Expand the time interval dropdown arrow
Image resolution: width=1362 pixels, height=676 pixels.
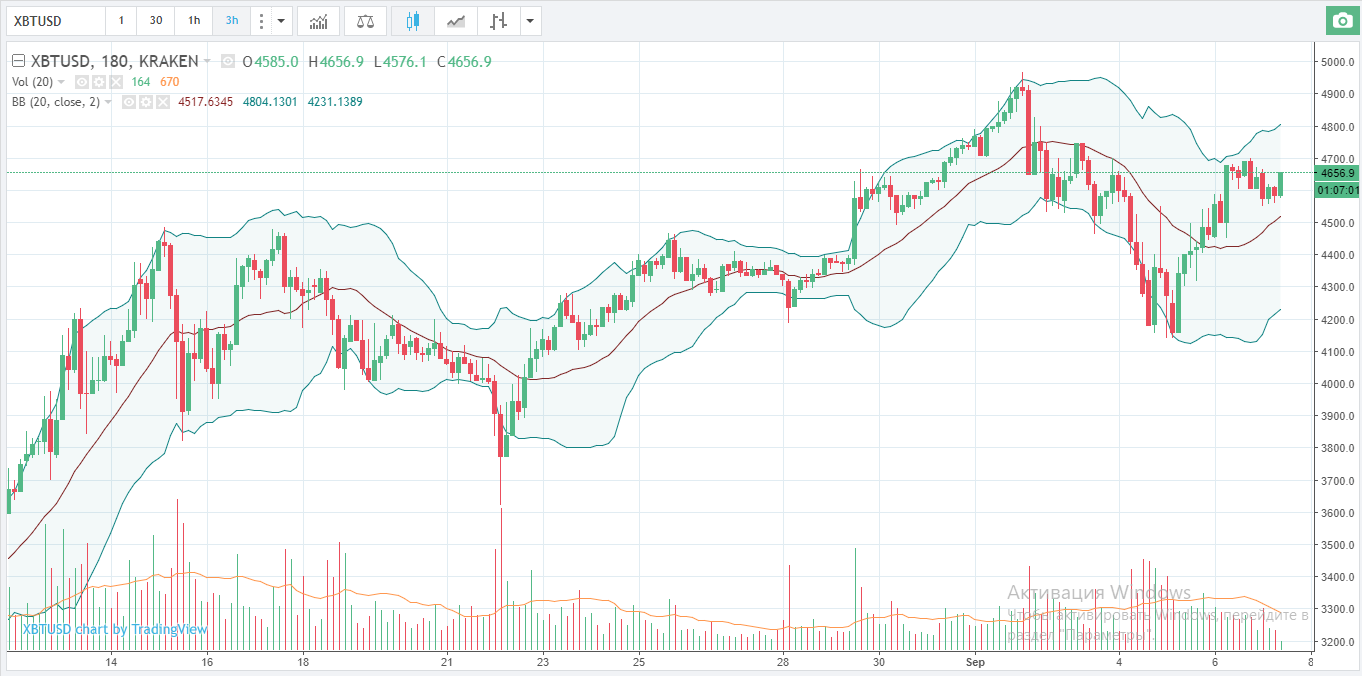click(282, 21)
